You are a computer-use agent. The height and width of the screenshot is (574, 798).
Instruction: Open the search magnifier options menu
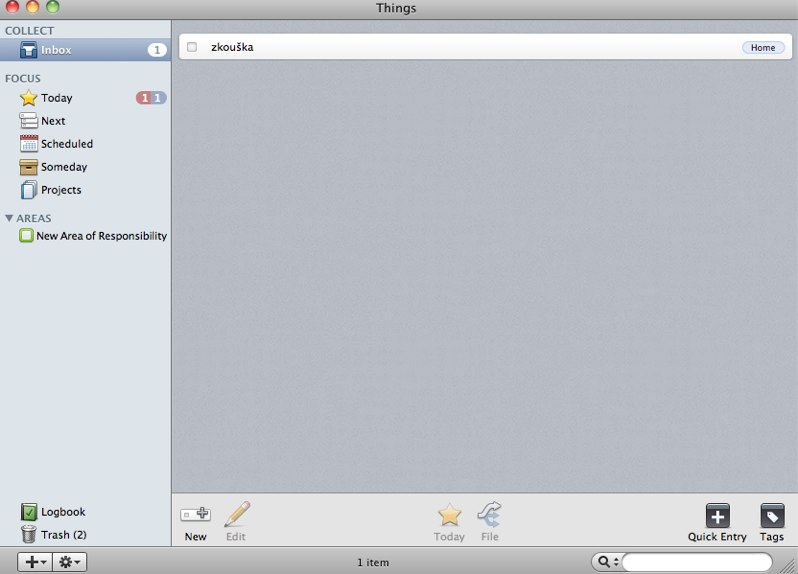point(608,562)
